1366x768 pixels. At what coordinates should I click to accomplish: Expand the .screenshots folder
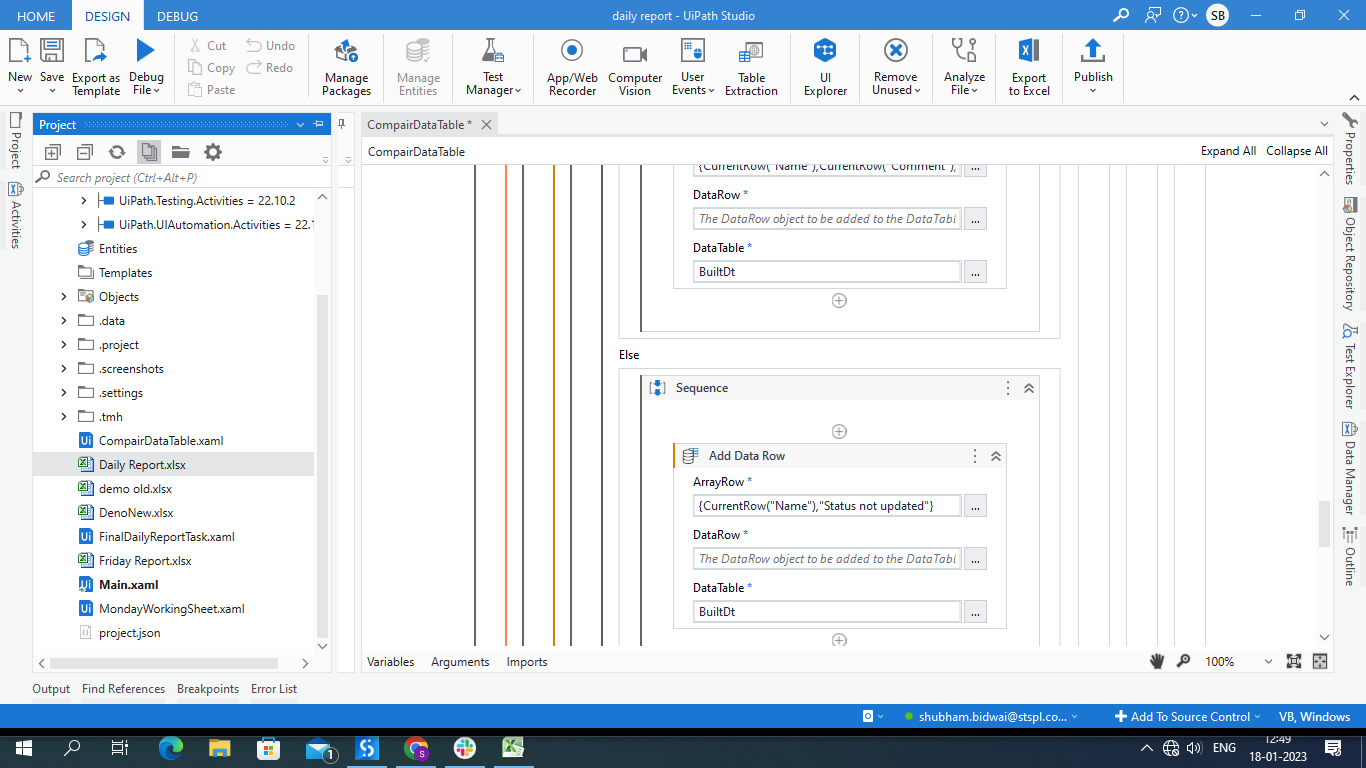[64, 369]
